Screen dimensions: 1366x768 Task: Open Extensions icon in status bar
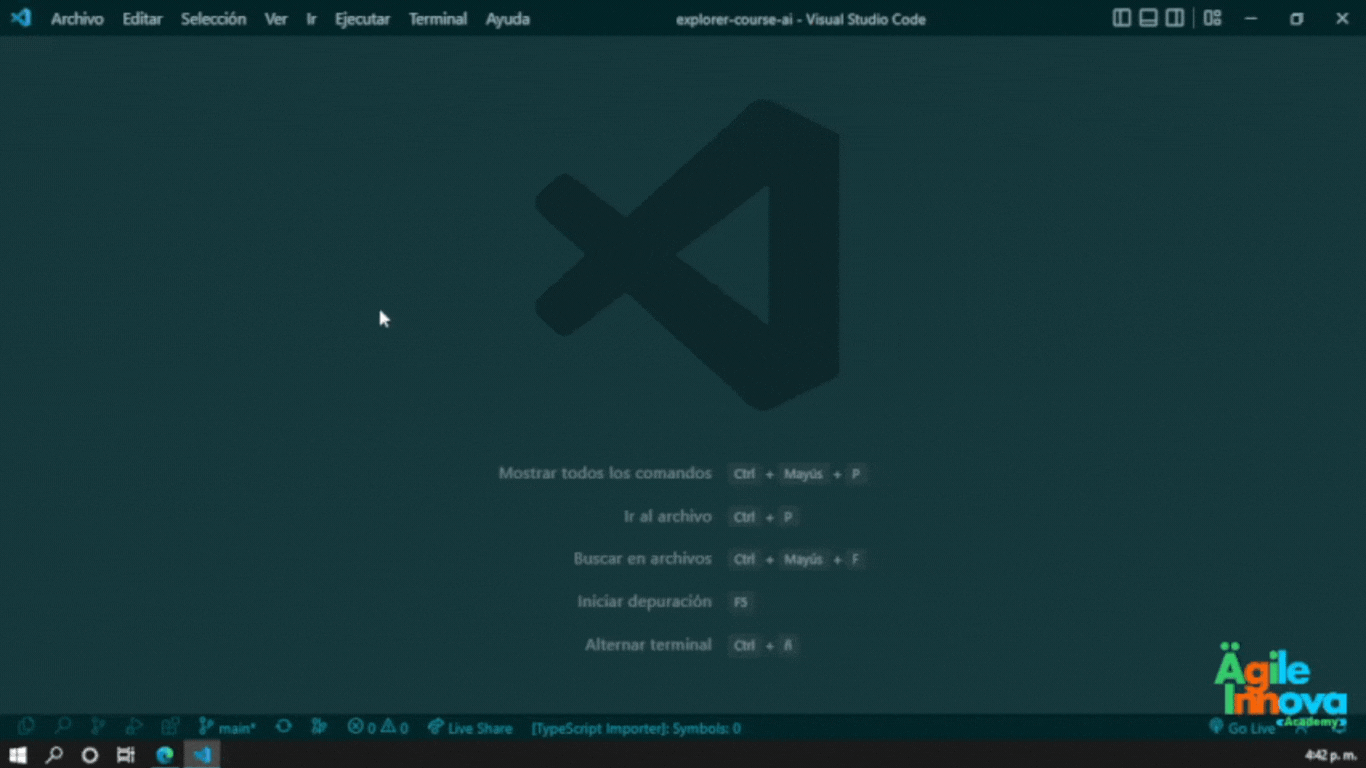(170, 727)
